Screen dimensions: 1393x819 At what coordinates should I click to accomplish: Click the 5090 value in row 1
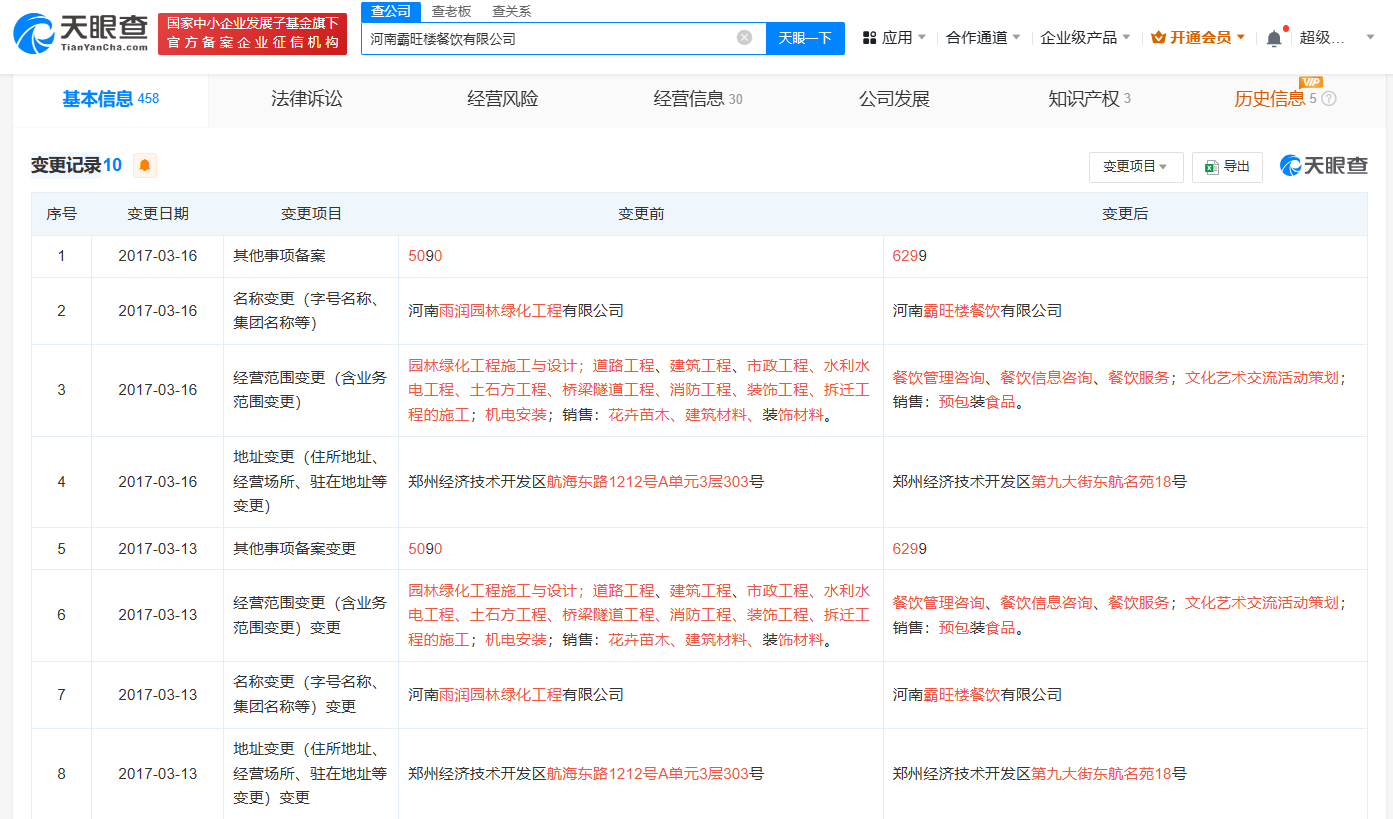(x=425, y=256)
